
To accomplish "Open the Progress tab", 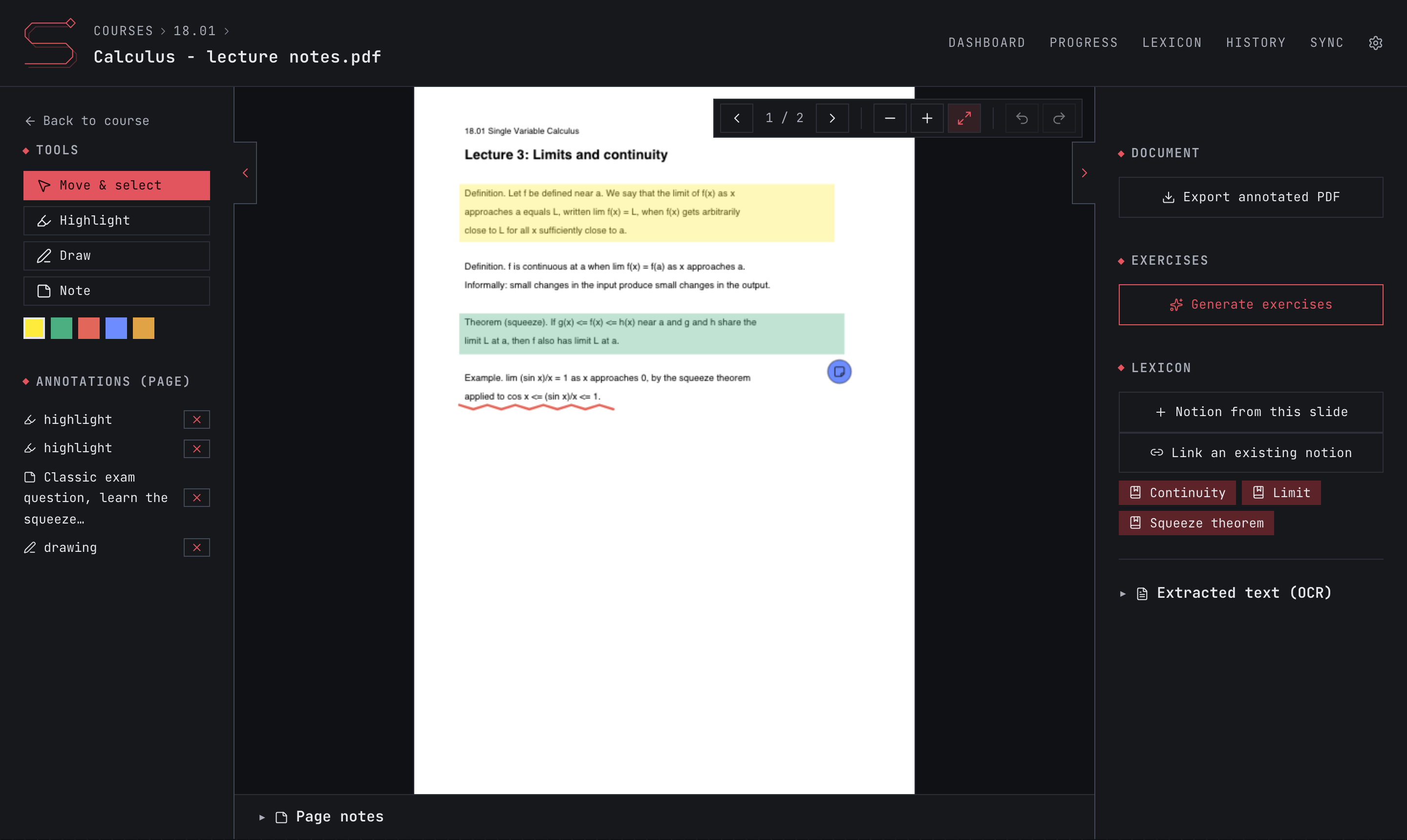I will click(1083, 42).
